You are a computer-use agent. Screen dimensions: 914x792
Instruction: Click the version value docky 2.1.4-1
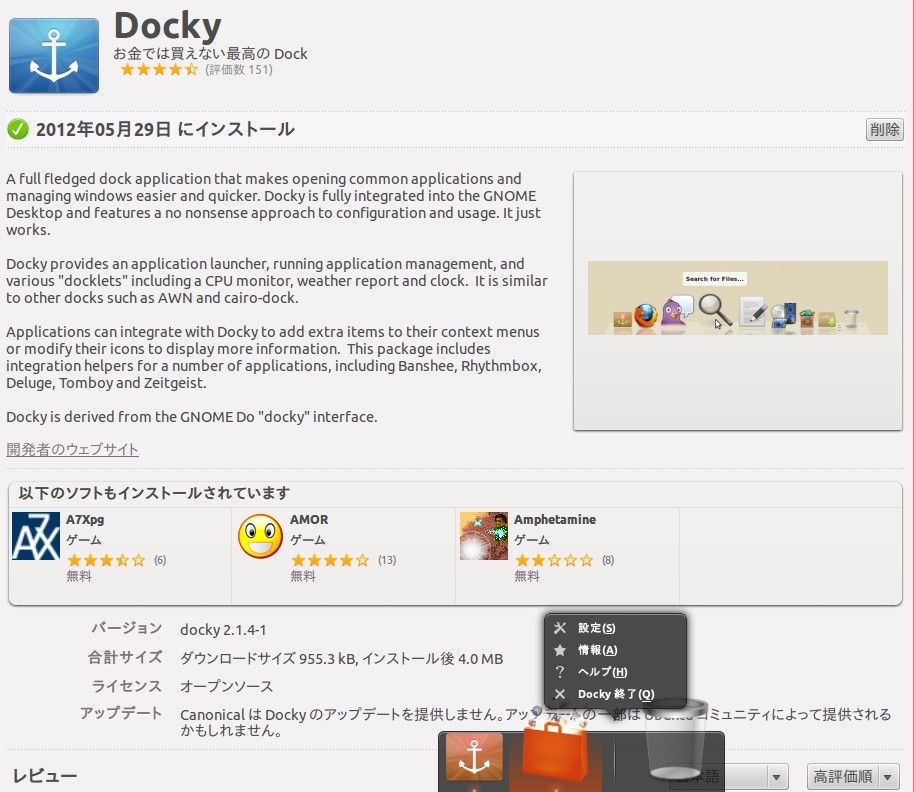point(223,630)
